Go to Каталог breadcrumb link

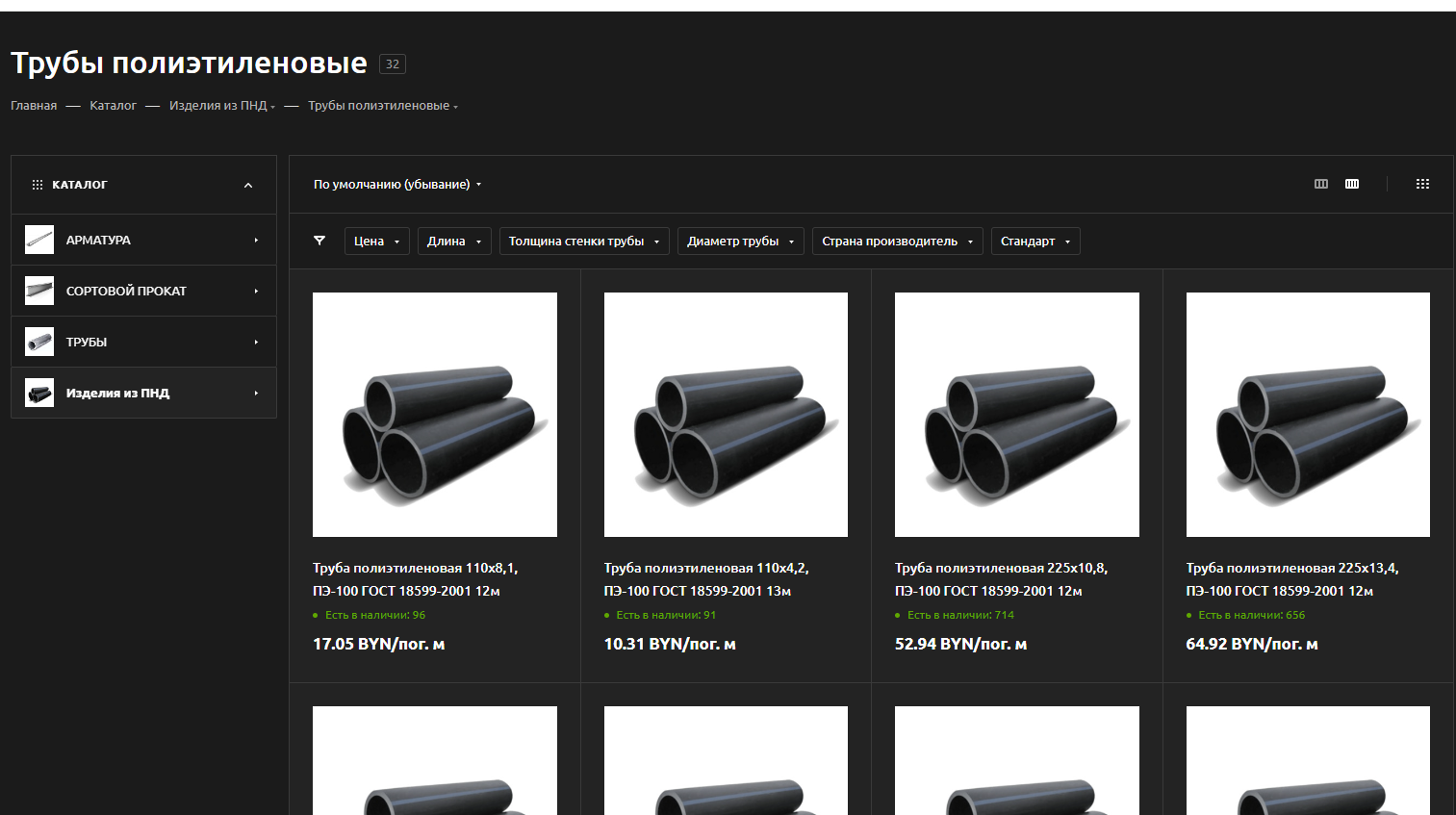pos(113,106)
